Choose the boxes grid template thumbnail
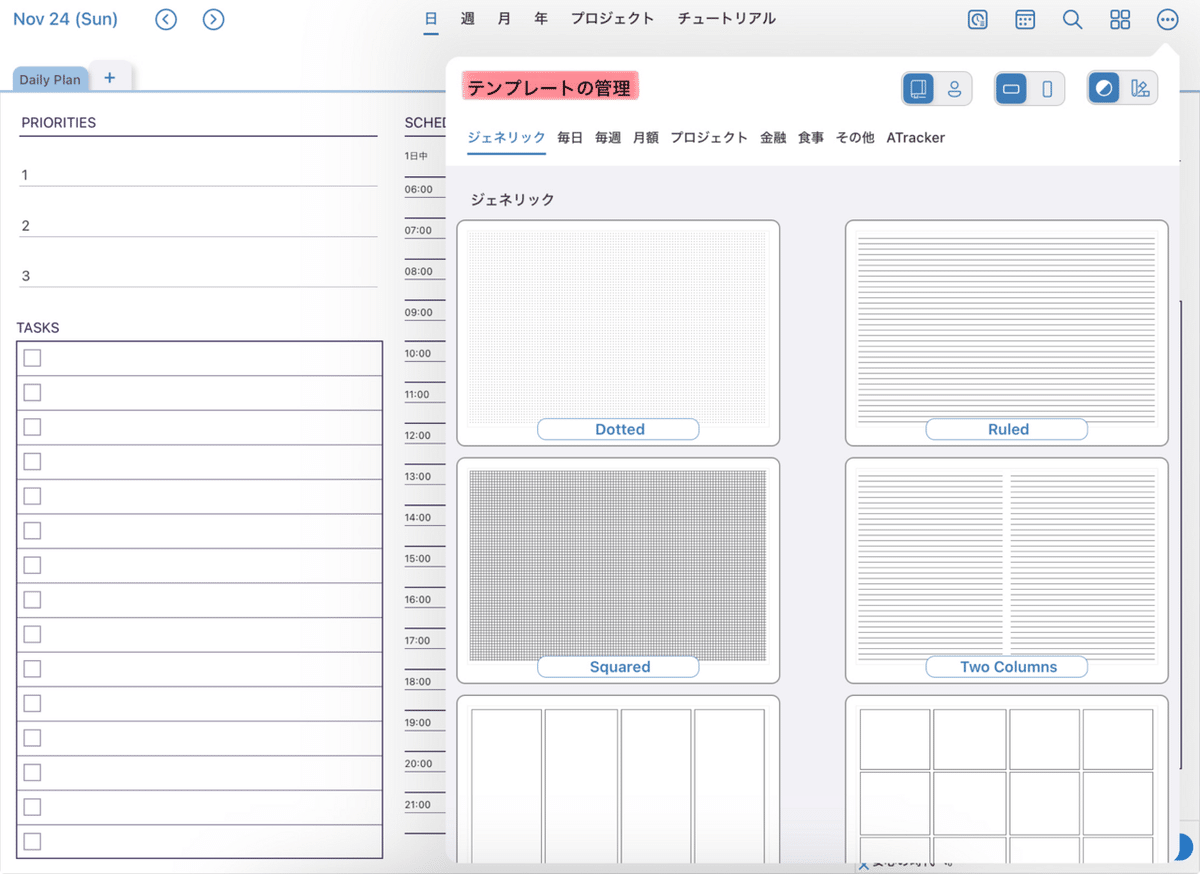 1006,780
